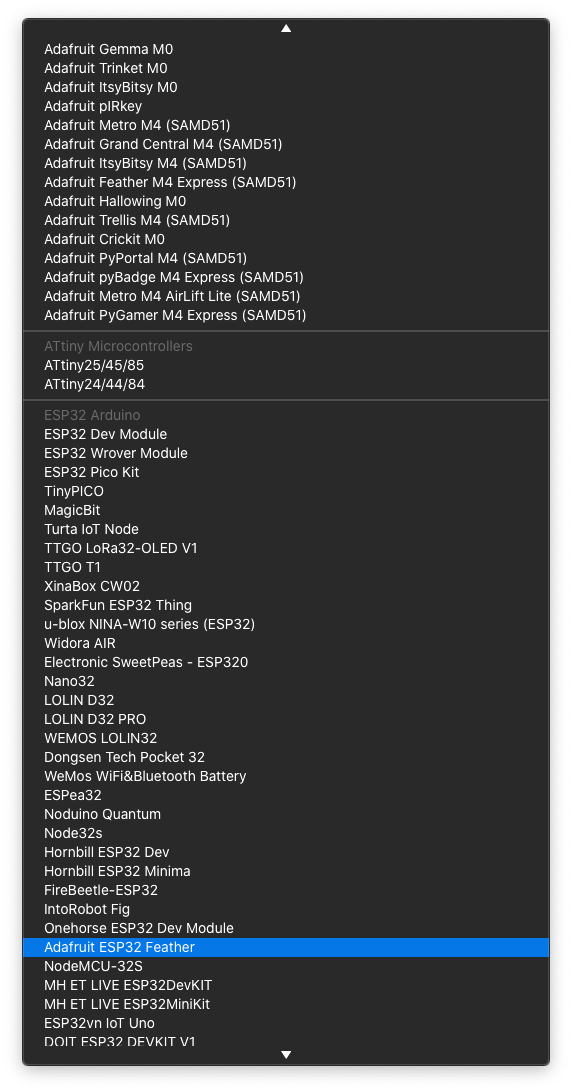Screen dimensions: 572x1092
Task: Click the scroll-down arrow at menu bottom
Action: (286, 1055)
